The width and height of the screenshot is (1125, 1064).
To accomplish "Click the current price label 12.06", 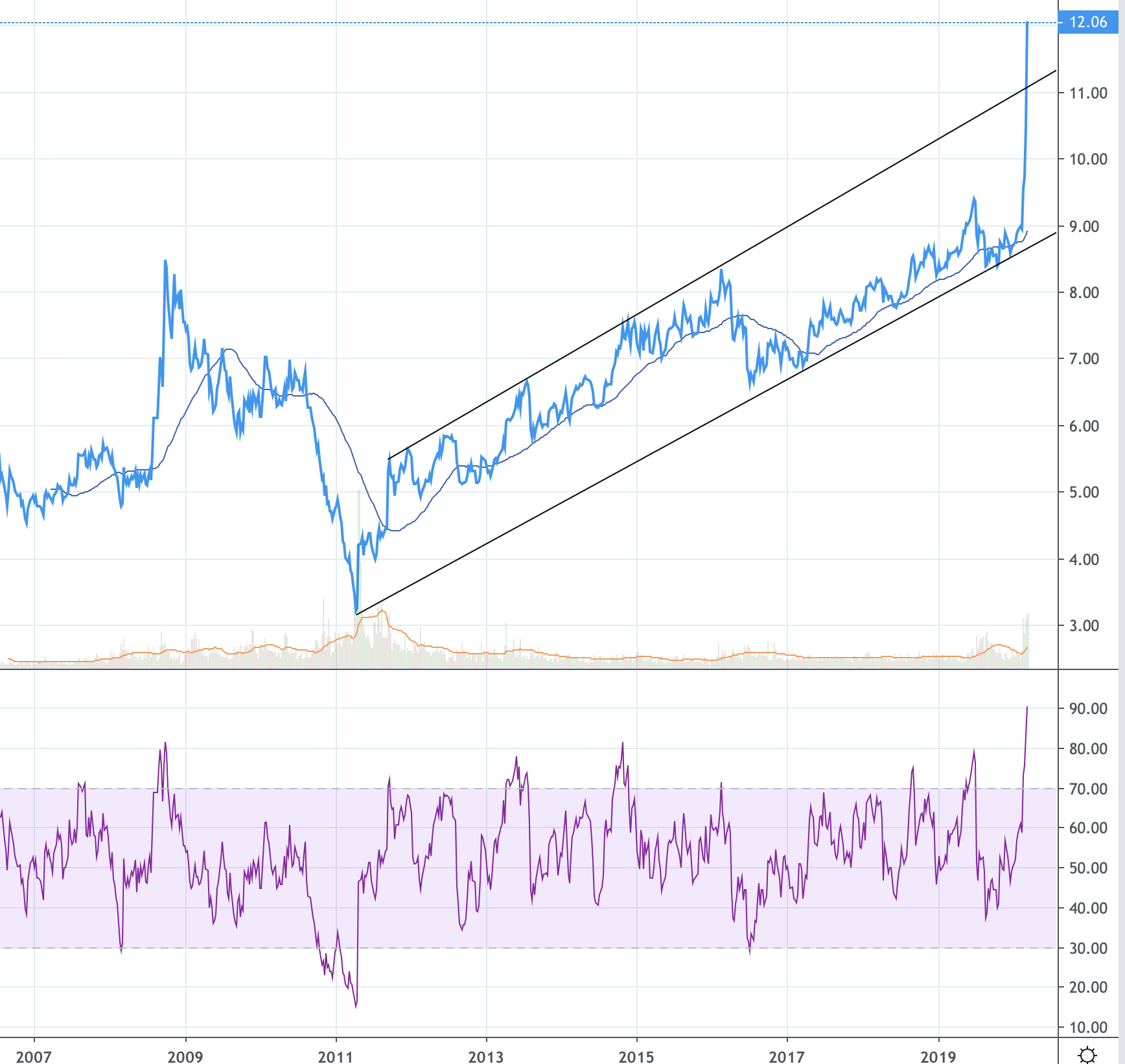I will [x=1087, y=22].
